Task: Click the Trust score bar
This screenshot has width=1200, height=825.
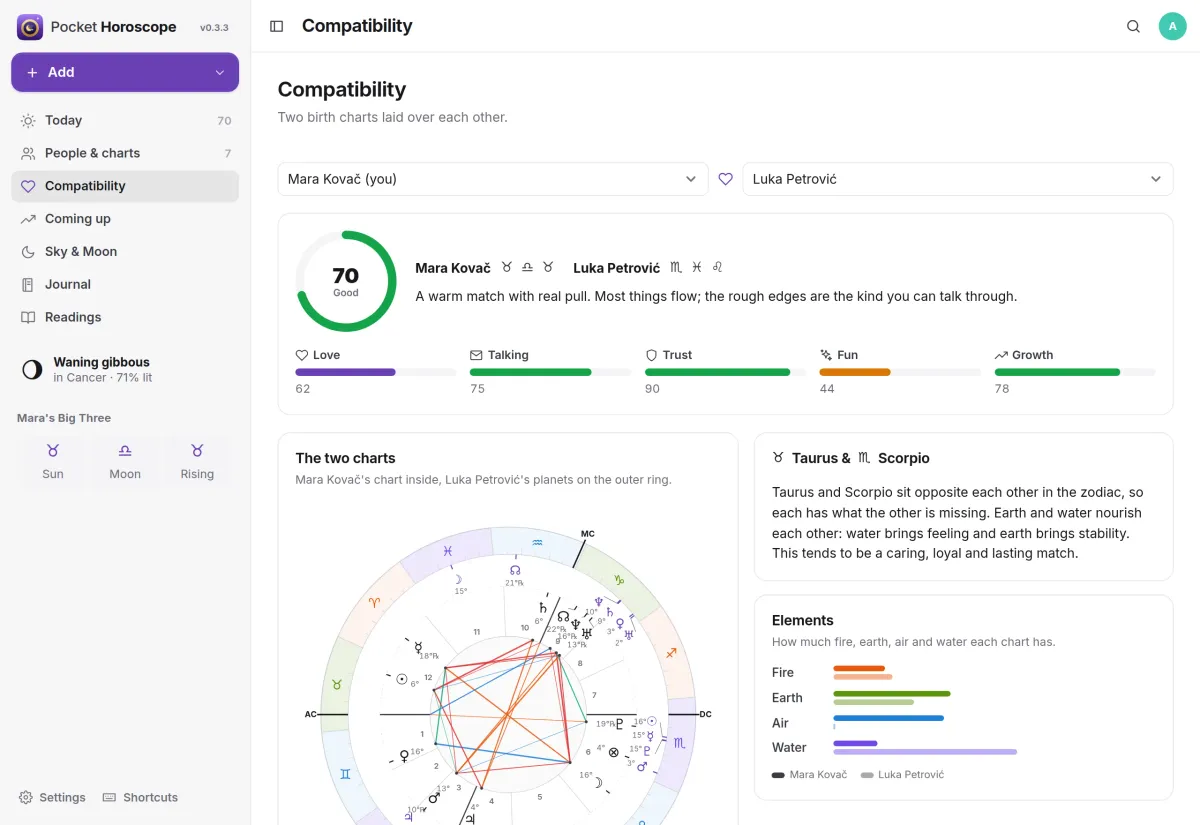Action: (x=726, y=372)
